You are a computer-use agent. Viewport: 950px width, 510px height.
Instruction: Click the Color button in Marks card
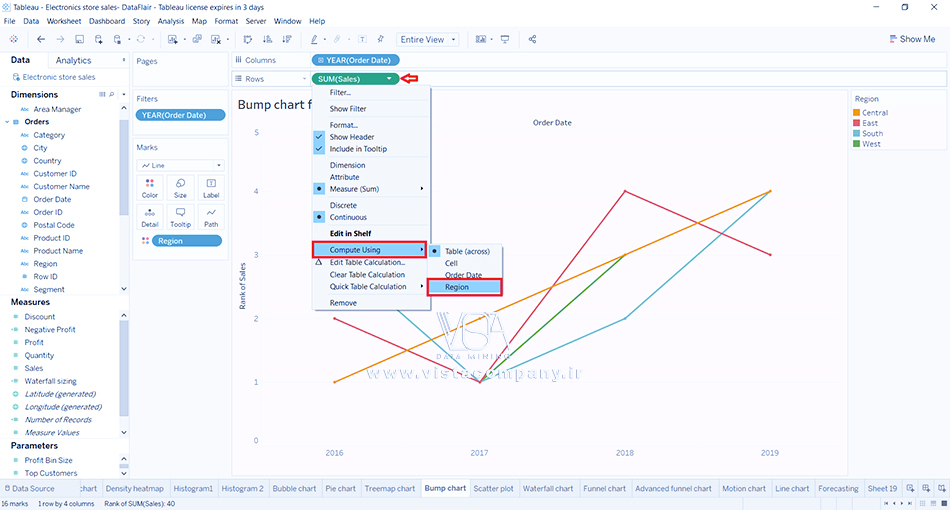[150, 187]
